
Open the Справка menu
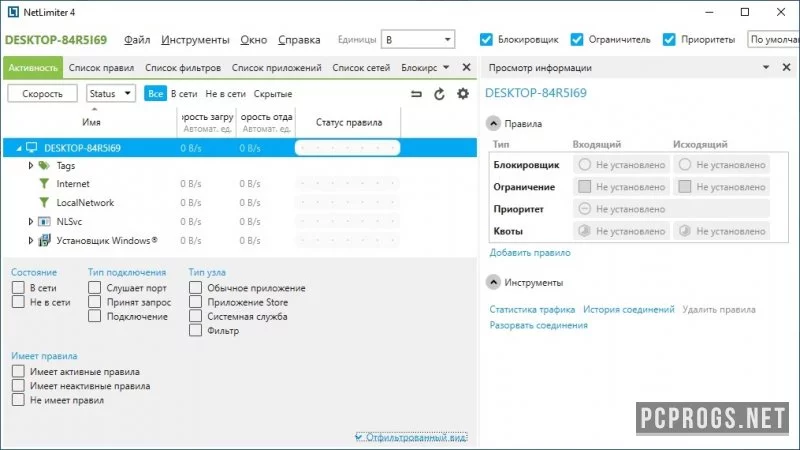point(299,40)
